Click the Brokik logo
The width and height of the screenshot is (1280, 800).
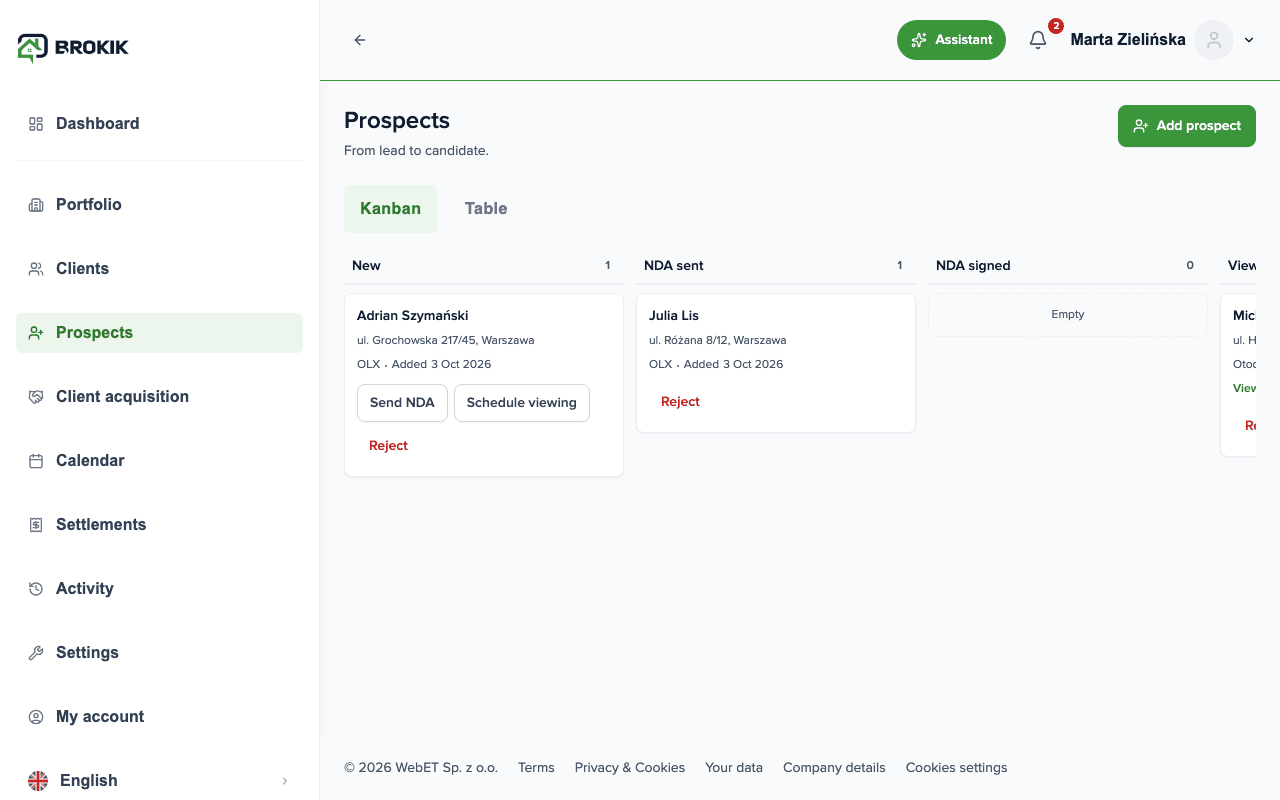(x=73, y=47)
